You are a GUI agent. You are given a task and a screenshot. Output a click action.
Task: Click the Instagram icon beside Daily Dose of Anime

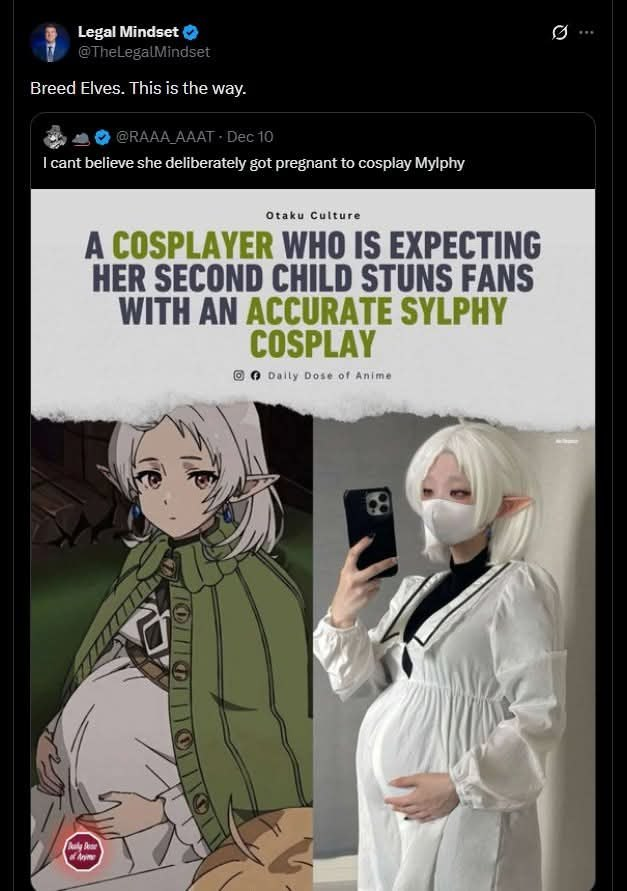pos(239,375)
